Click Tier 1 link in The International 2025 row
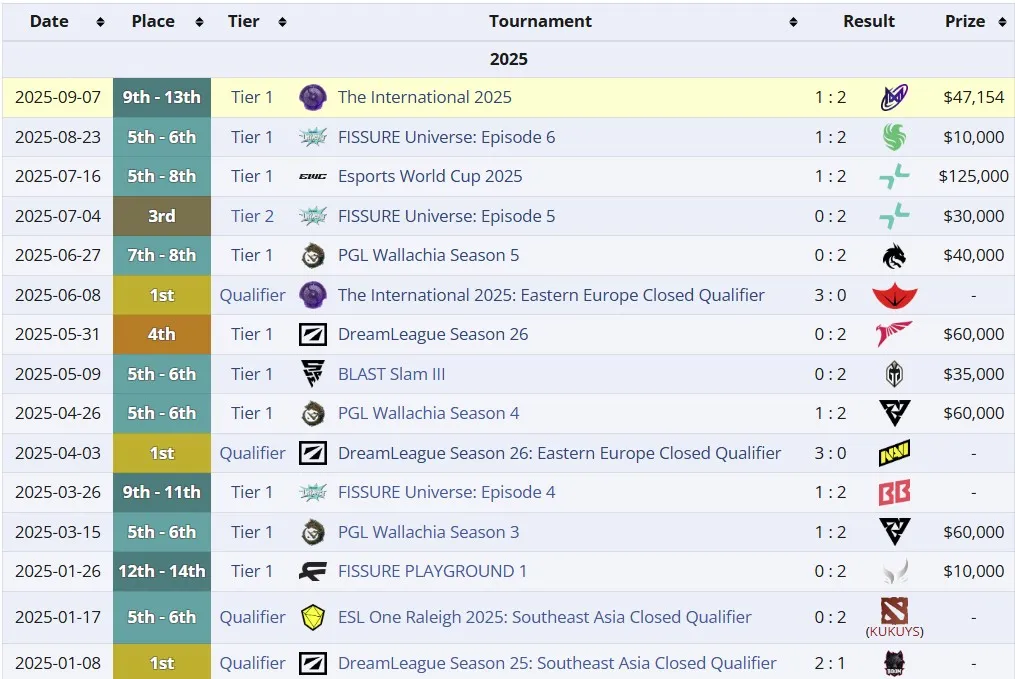This screenshot has height=679, width=1015. pyautogui.click(x=252, y=97)
